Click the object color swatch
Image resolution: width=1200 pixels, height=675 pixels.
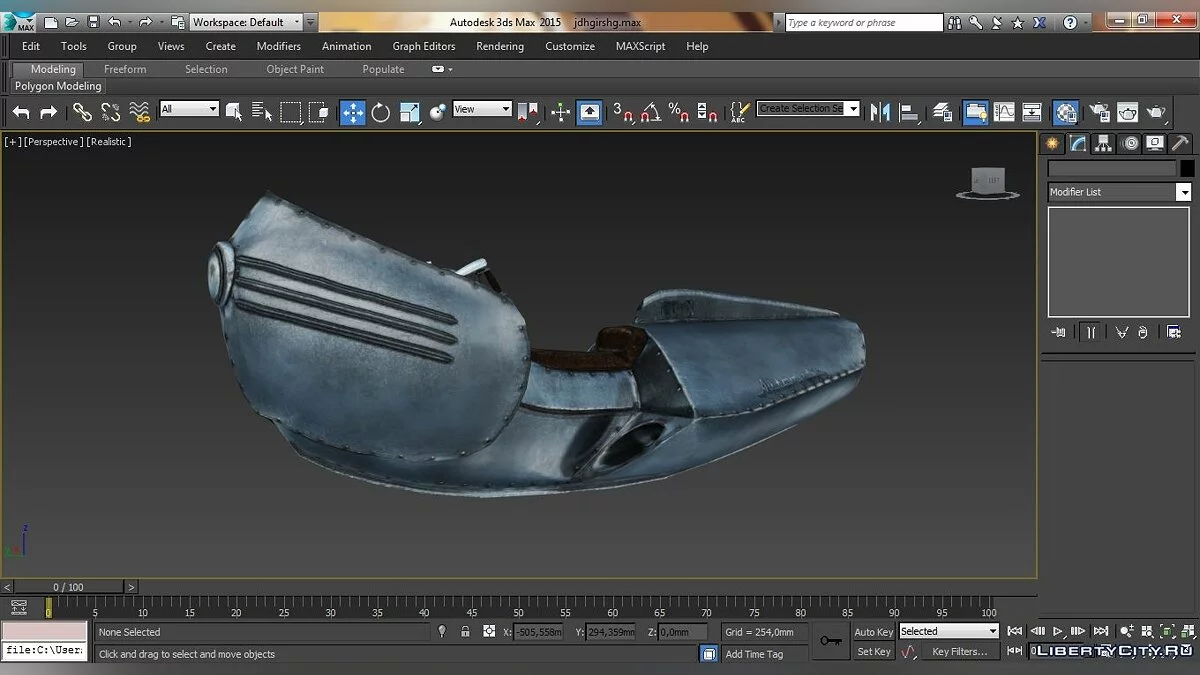coord(1187,169)
